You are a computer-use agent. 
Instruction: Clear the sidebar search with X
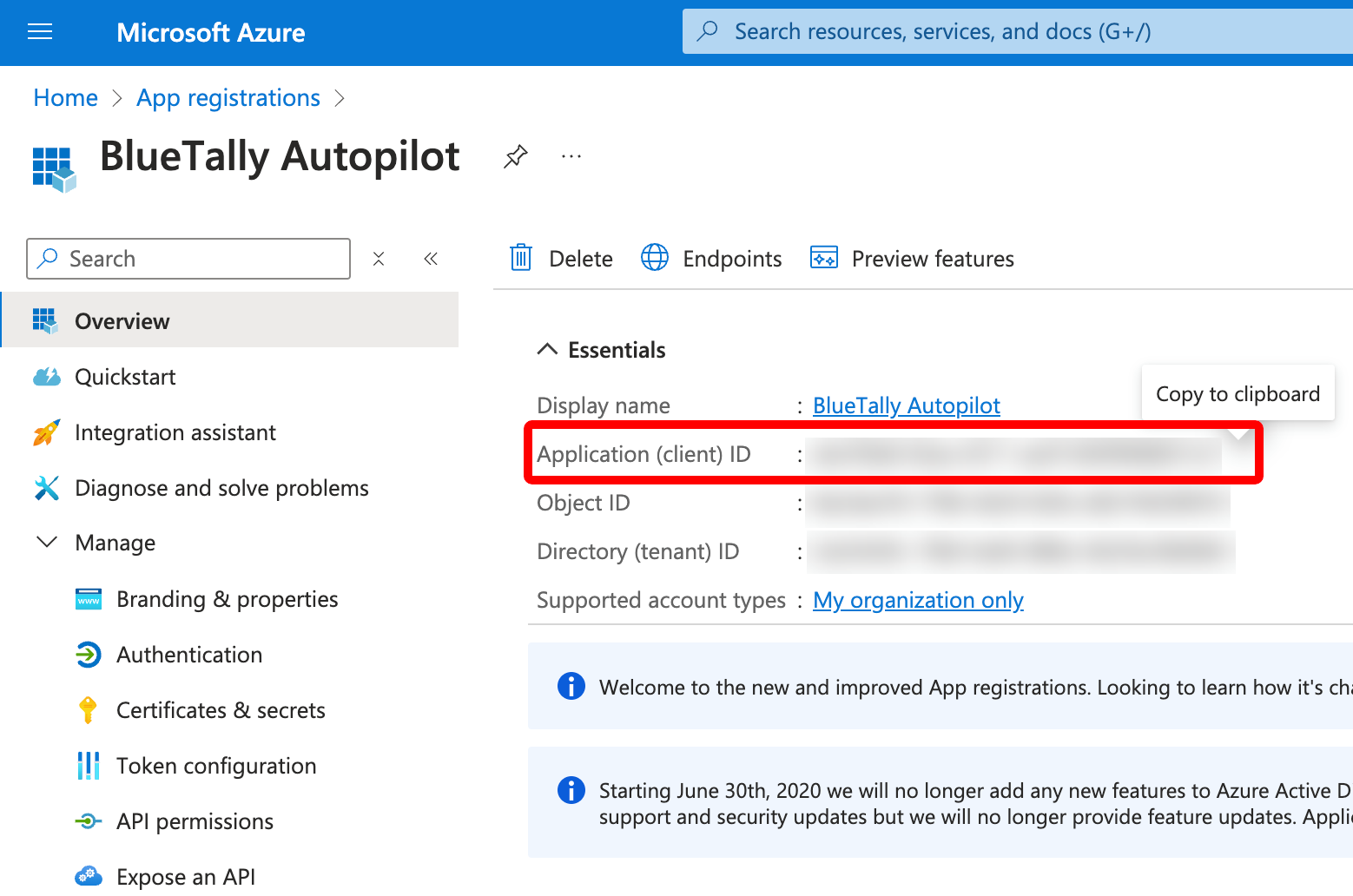379,259
